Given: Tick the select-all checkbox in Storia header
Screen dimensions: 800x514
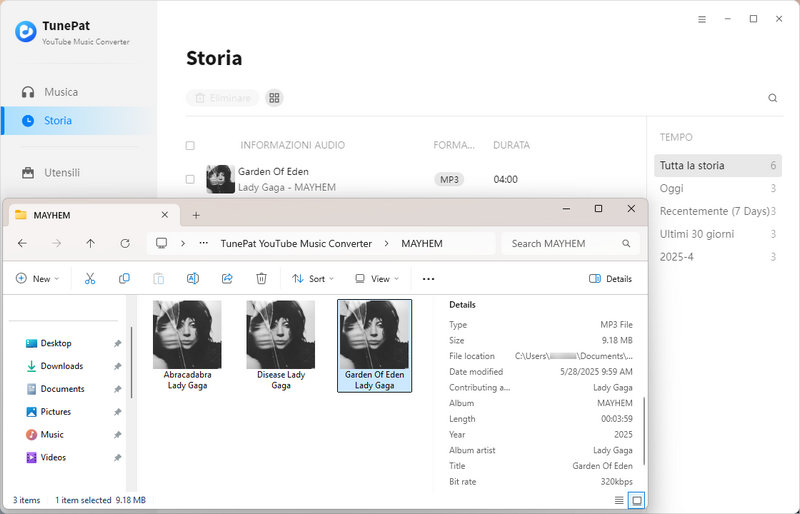Looking at the screenshot, I should (190, 145).
